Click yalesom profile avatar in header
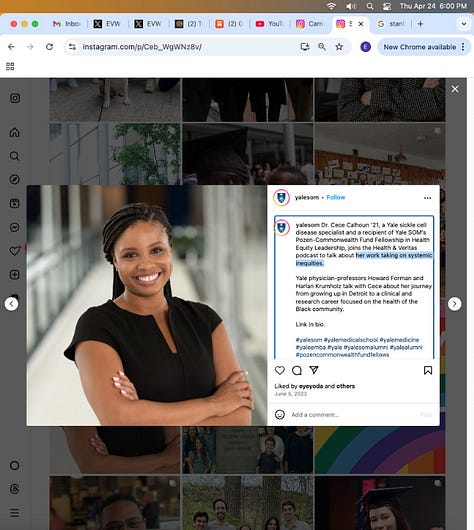This screenshot has height=530, width=474. coord(281,197)
